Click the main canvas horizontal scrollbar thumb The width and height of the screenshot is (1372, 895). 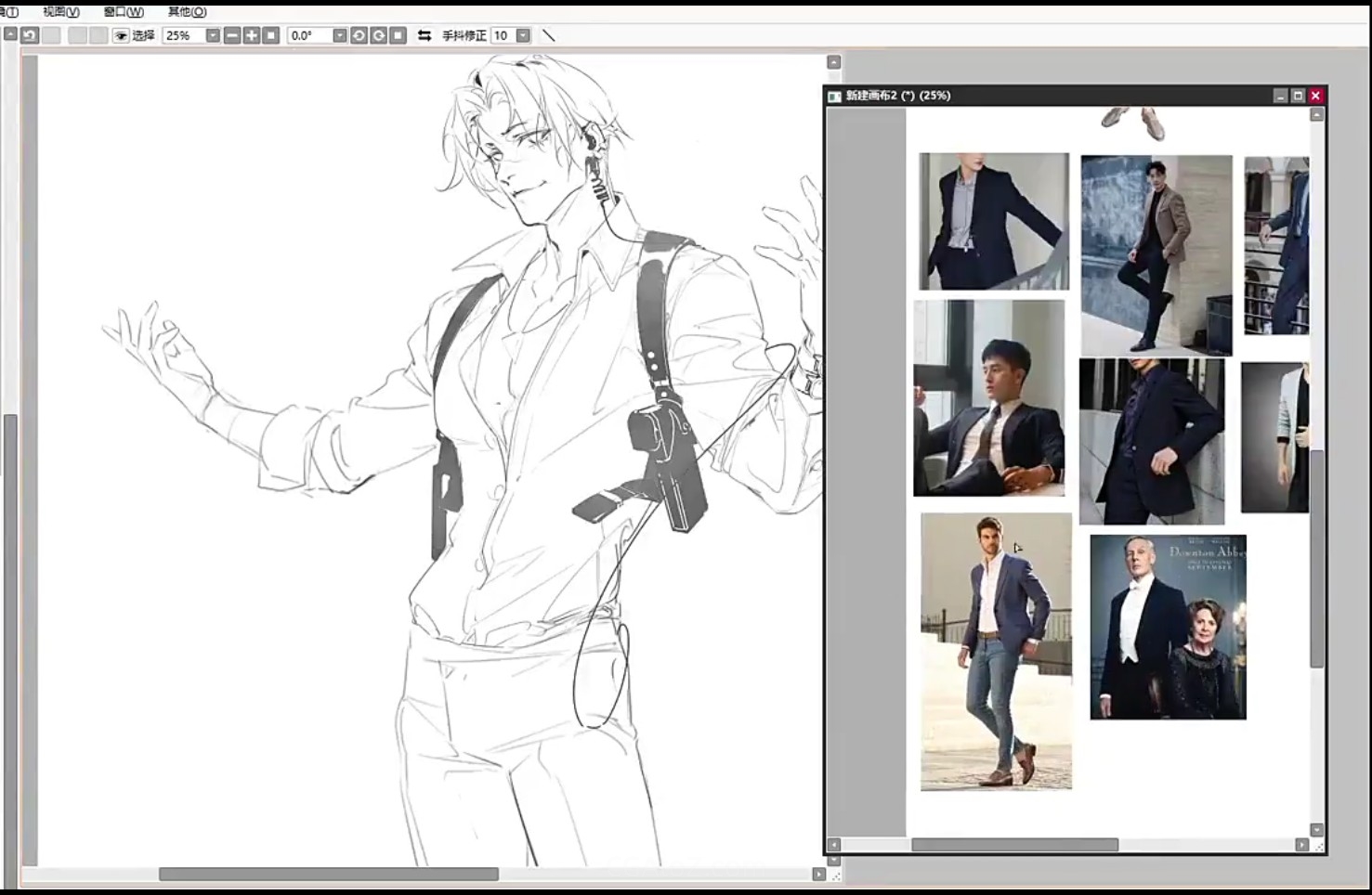(328, 874)
